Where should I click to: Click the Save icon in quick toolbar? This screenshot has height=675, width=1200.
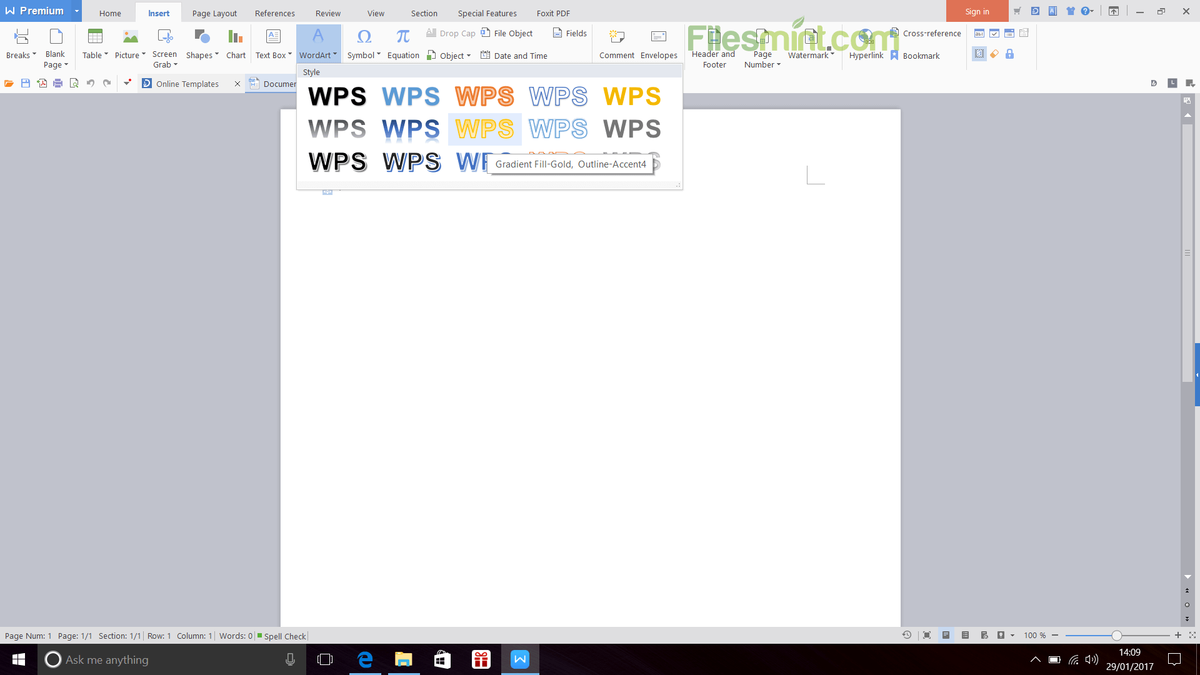25,83
